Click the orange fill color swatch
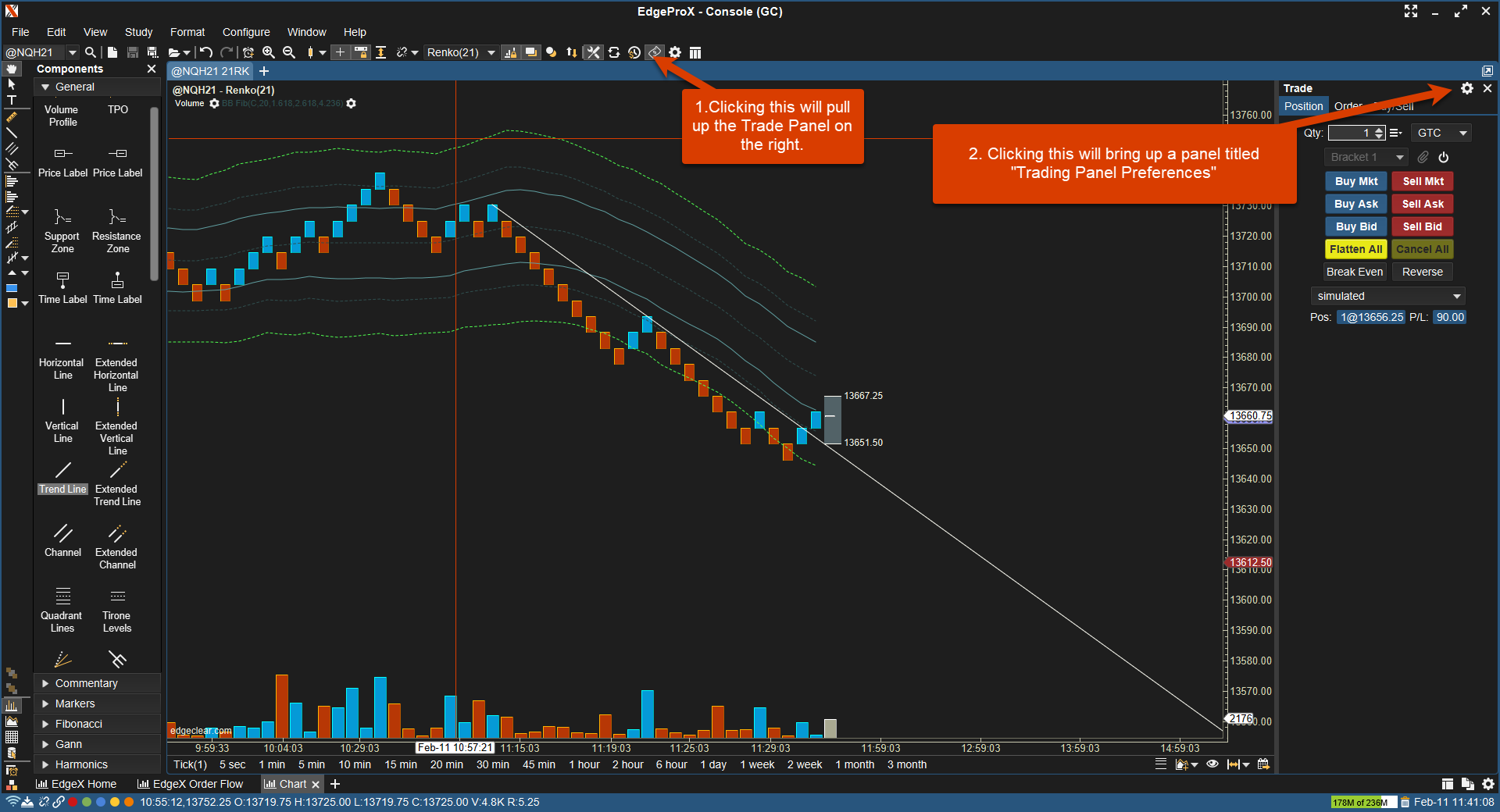 coord(12,303)
